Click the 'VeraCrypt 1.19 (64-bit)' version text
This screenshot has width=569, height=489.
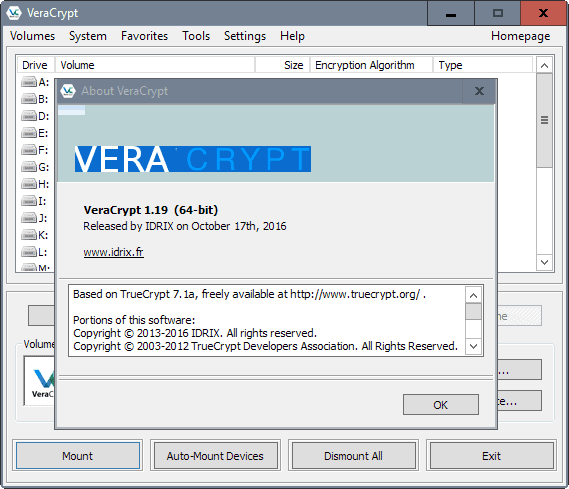(x=151, y=210)
